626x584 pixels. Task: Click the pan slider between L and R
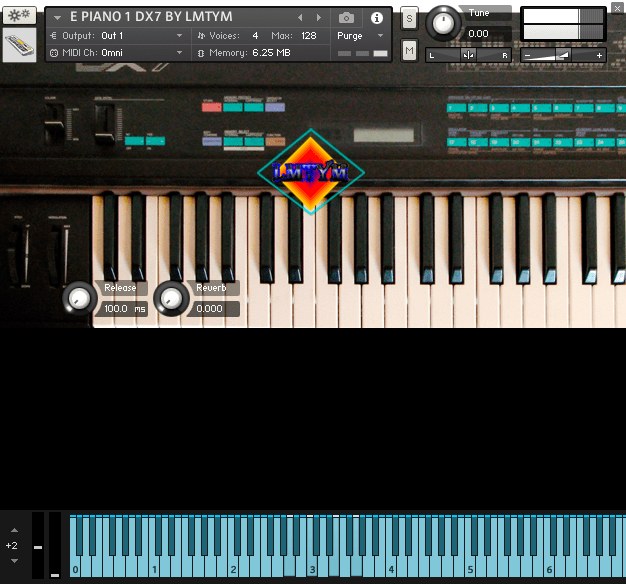pyautogui.click(x=468, y=55)
